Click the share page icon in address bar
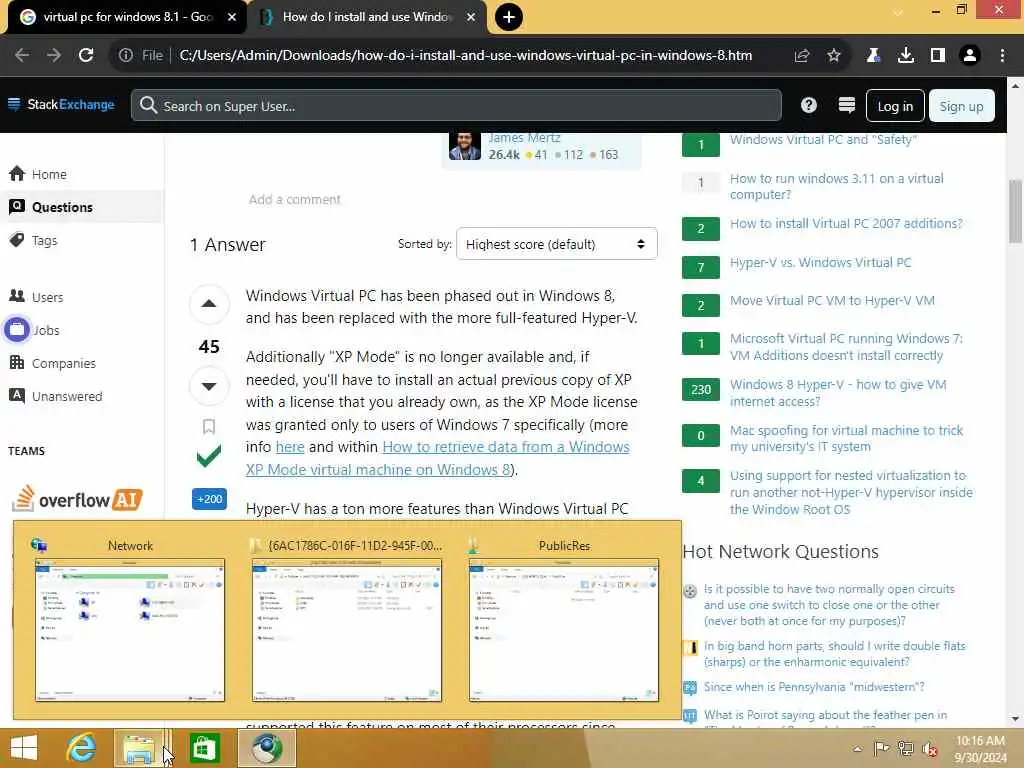The width and height of the screenshot is (1024, 768). tap(802, 56)
